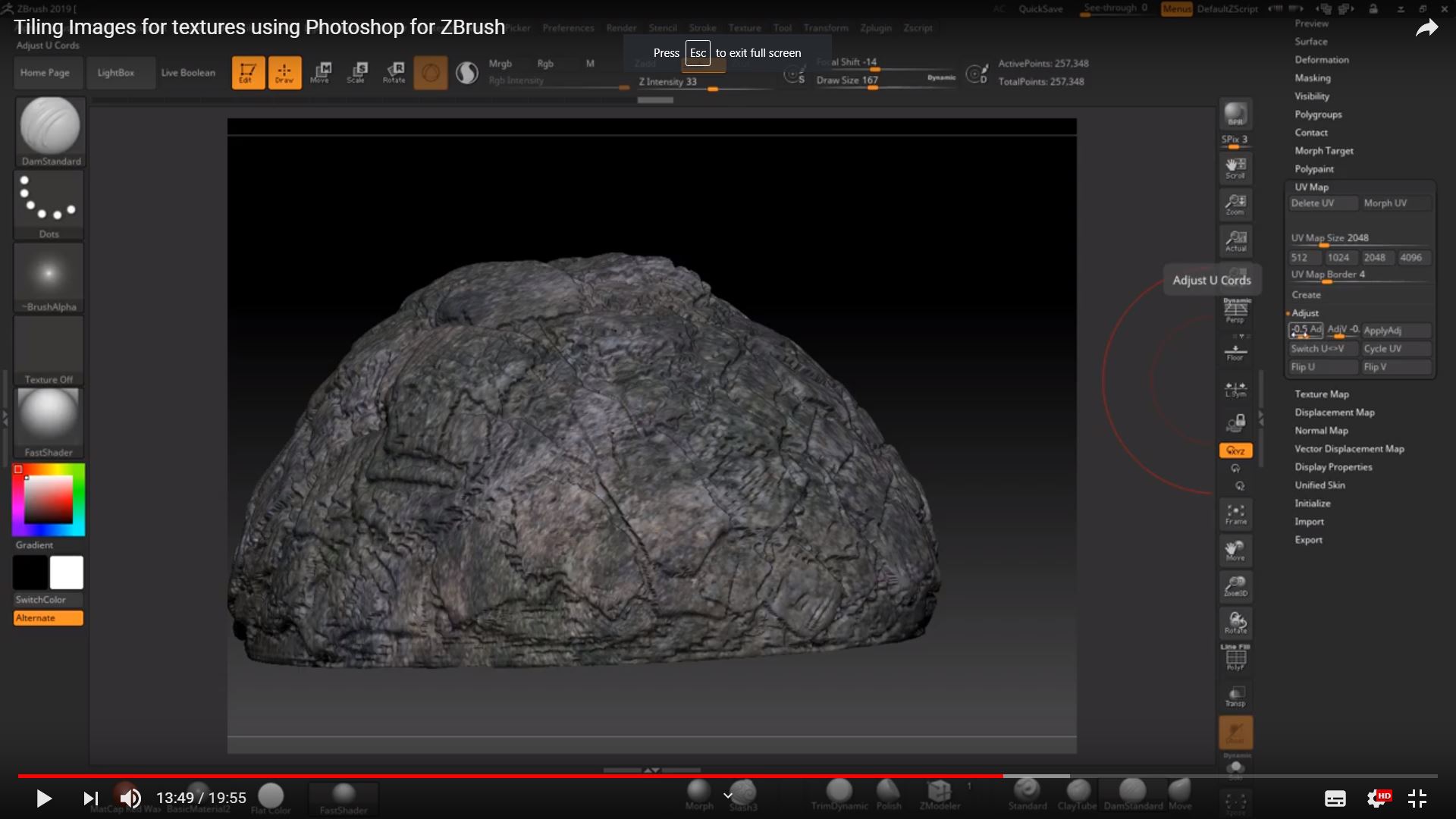Play the video
1456x819 pixels.
pyautogui.click(x=44, y=798)
